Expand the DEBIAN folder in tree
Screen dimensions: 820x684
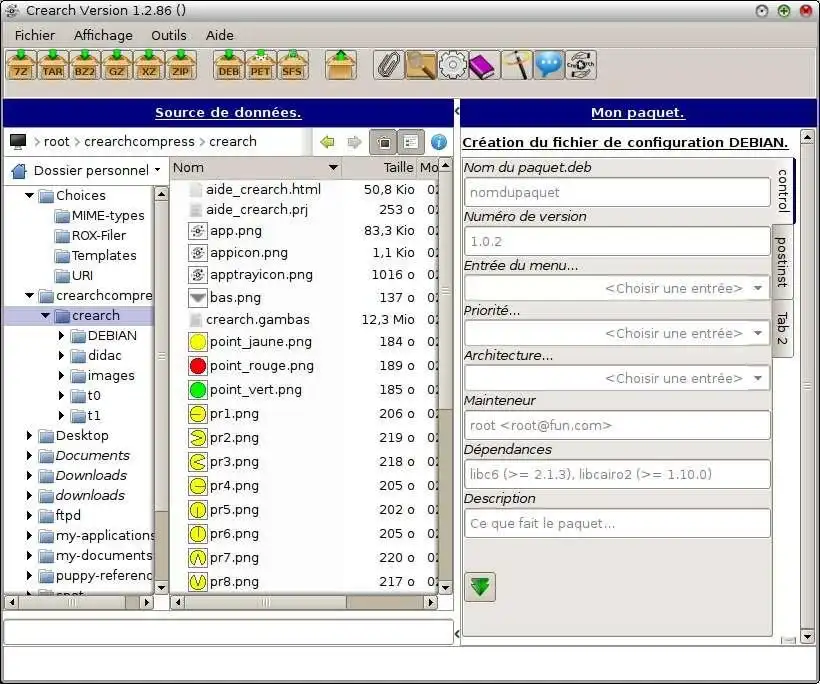(62, 336)
